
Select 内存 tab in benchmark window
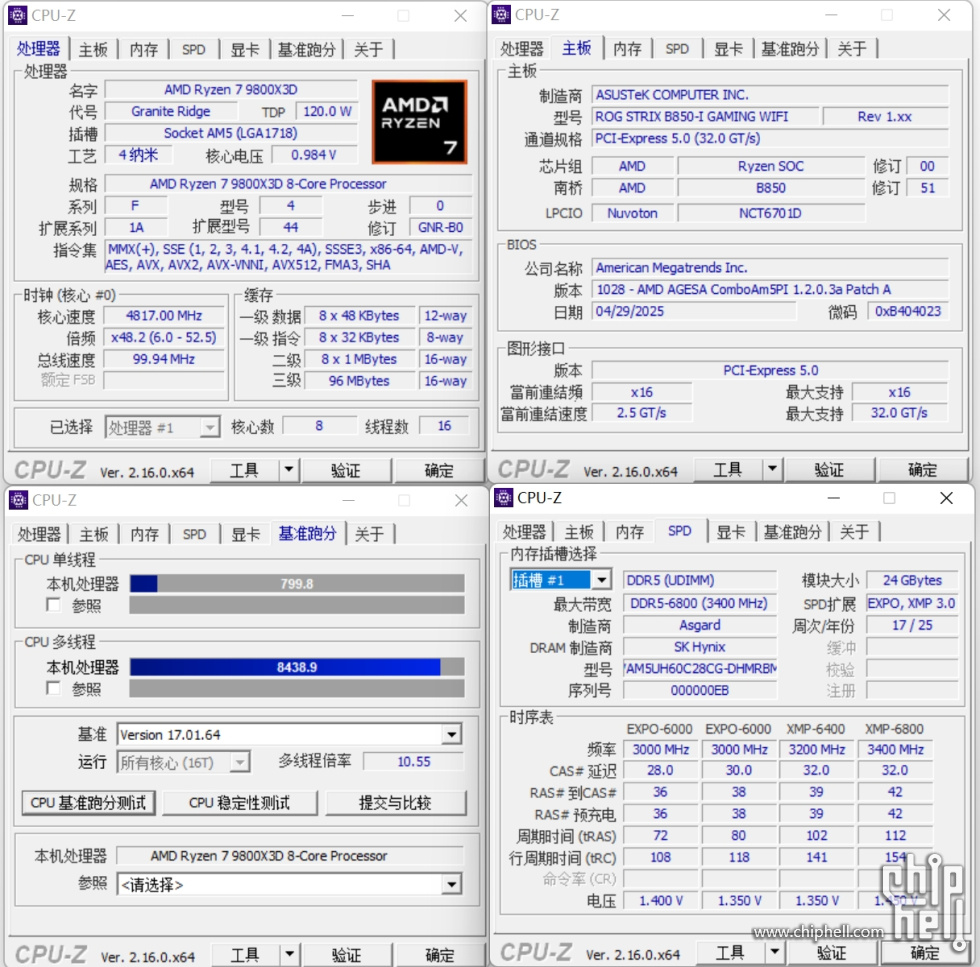(144, 534)
